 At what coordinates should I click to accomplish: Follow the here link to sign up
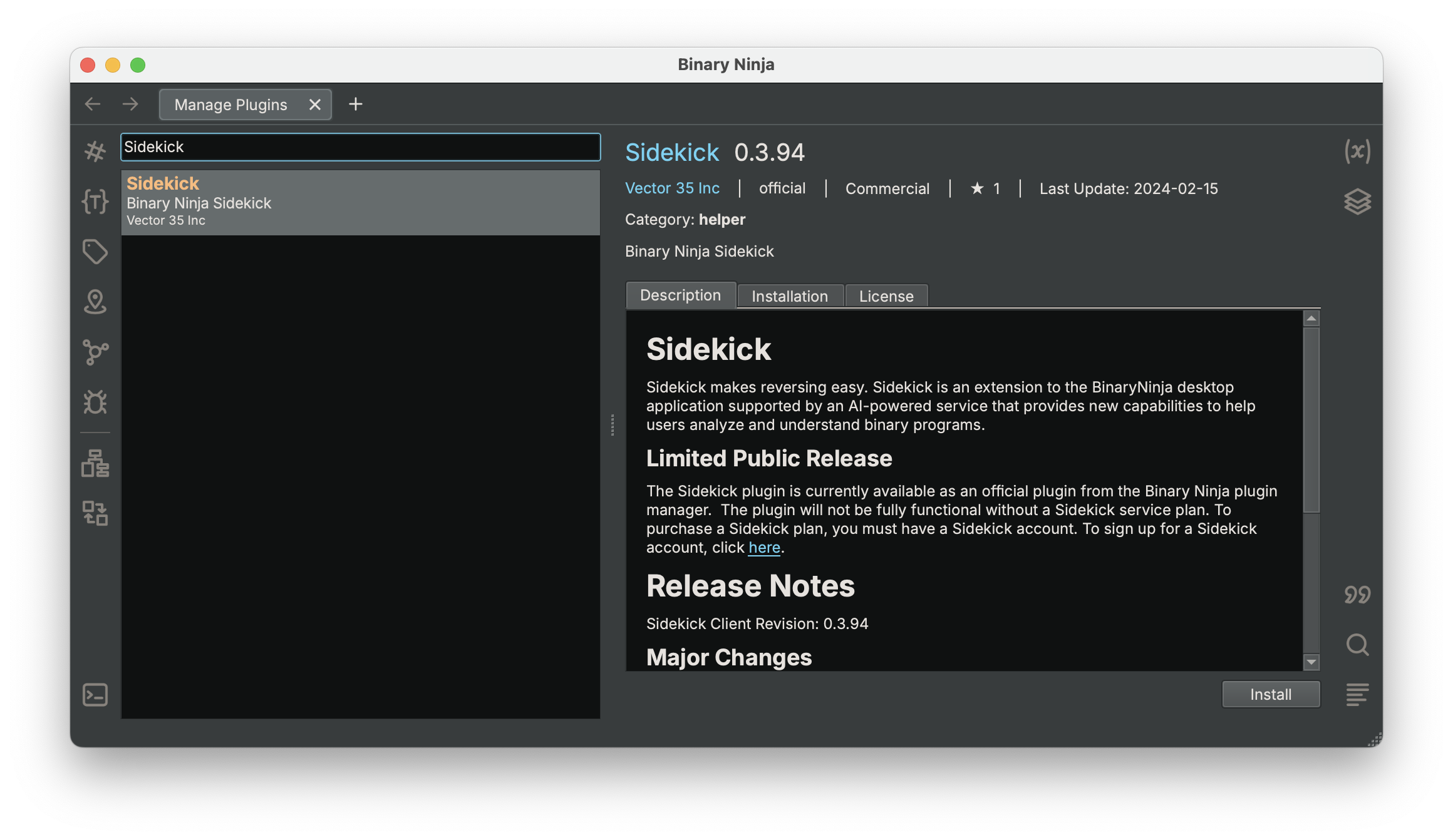point(763,547)
